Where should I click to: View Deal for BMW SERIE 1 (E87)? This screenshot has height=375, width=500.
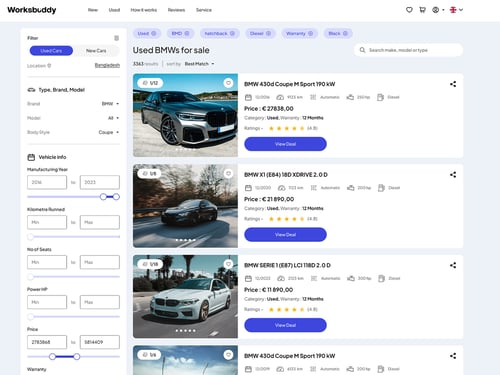285,325
